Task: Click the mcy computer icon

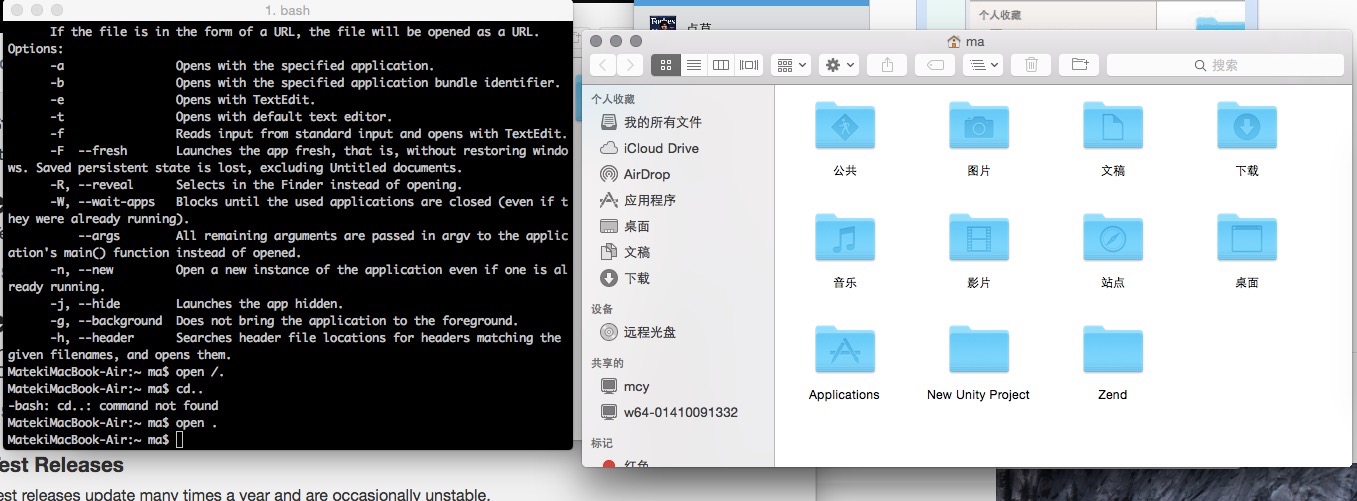Action: tap(608, 386)
